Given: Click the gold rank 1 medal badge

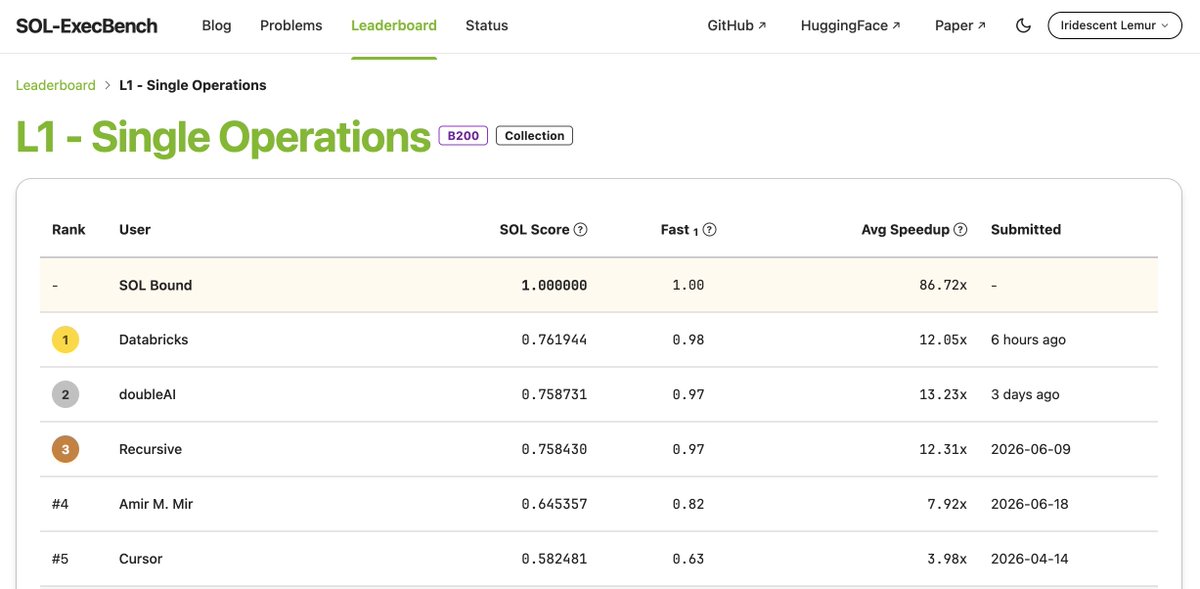Looking at the screenshot, I should [65, 340].
